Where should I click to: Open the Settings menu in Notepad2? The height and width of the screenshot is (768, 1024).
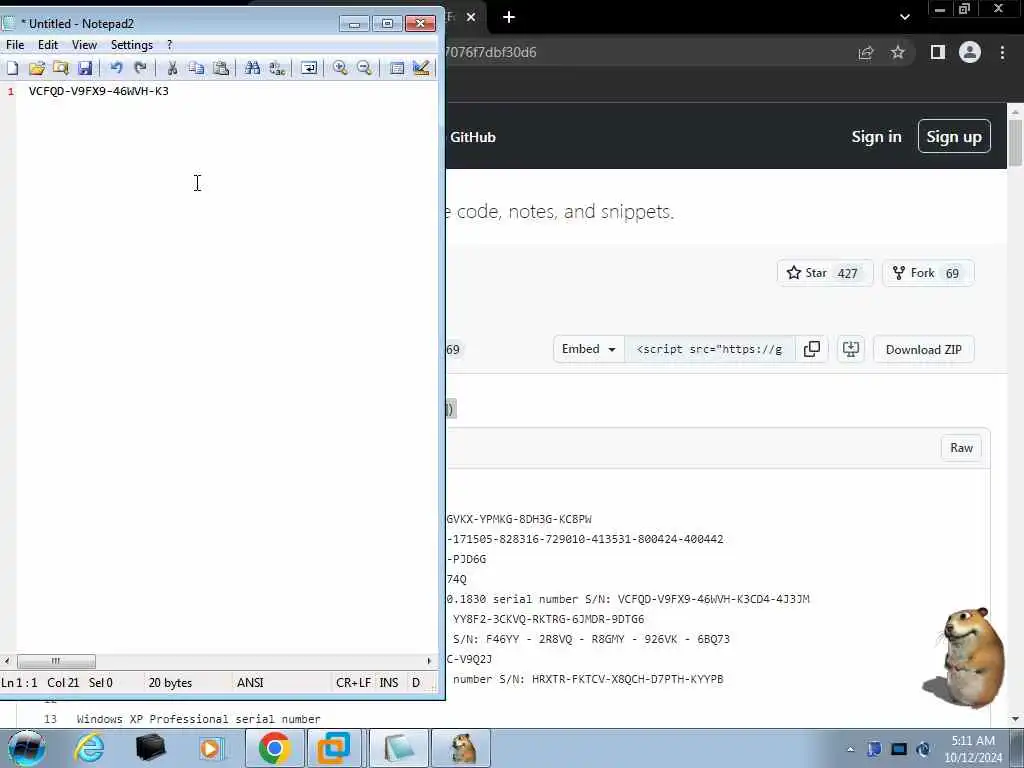[132, 44]
